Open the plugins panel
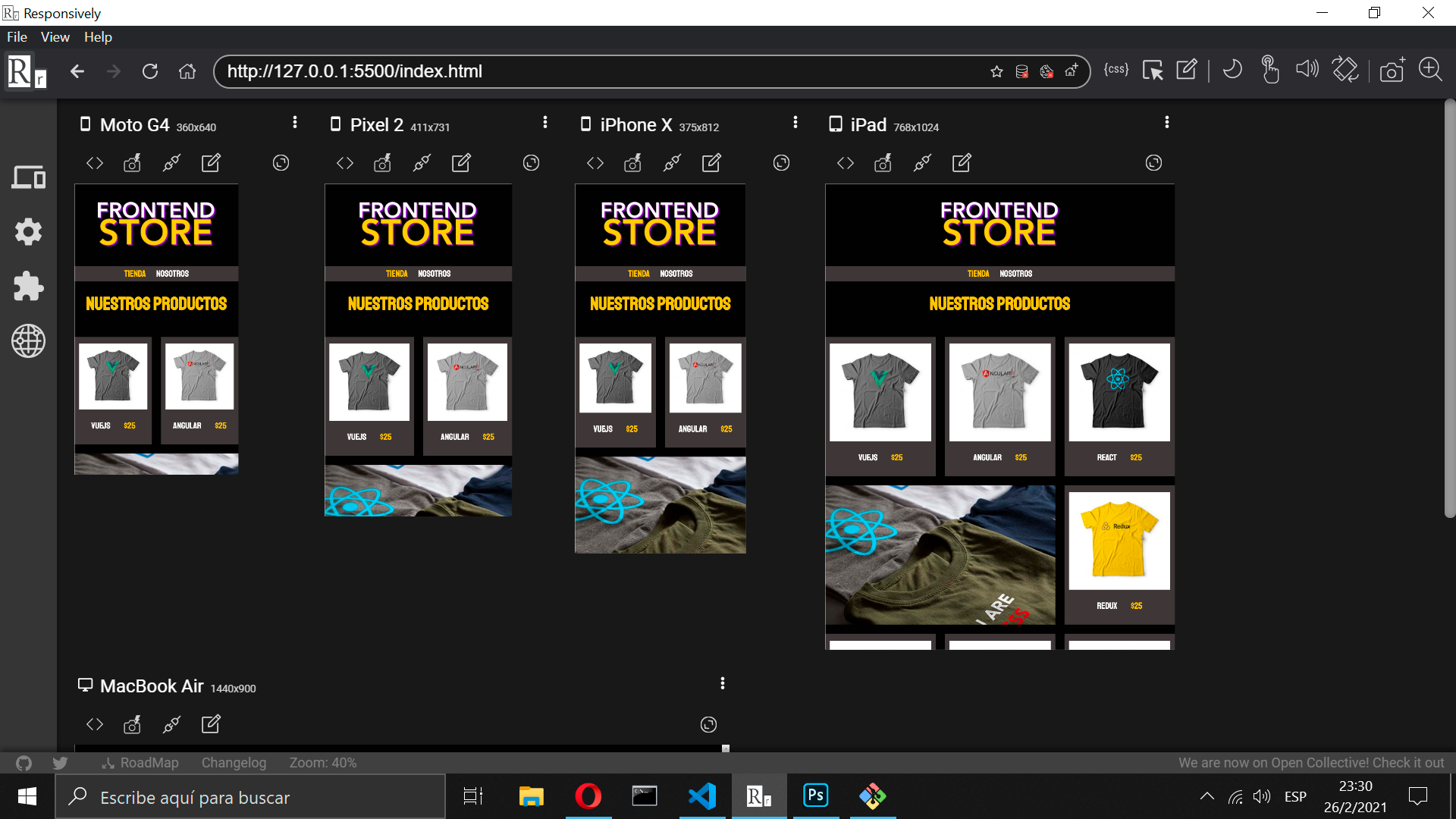 [28, 286]
